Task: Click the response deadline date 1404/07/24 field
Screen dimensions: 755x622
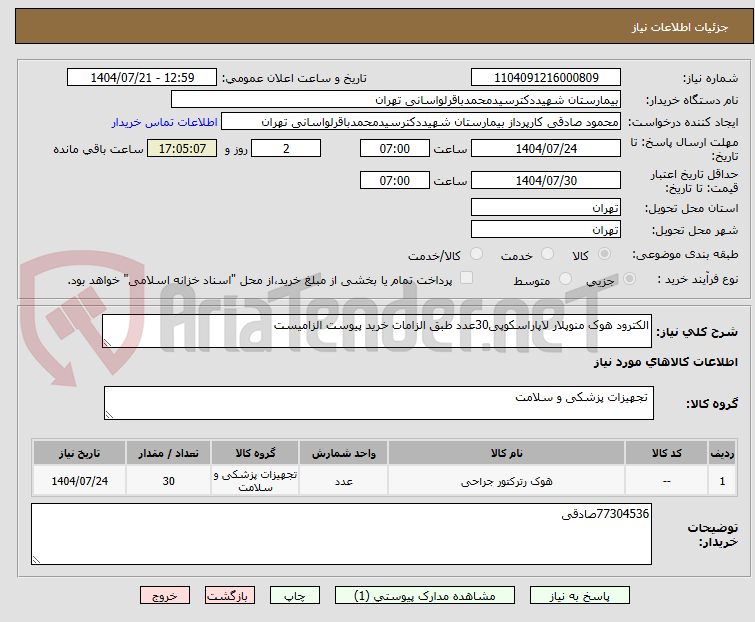Action: 546,148
